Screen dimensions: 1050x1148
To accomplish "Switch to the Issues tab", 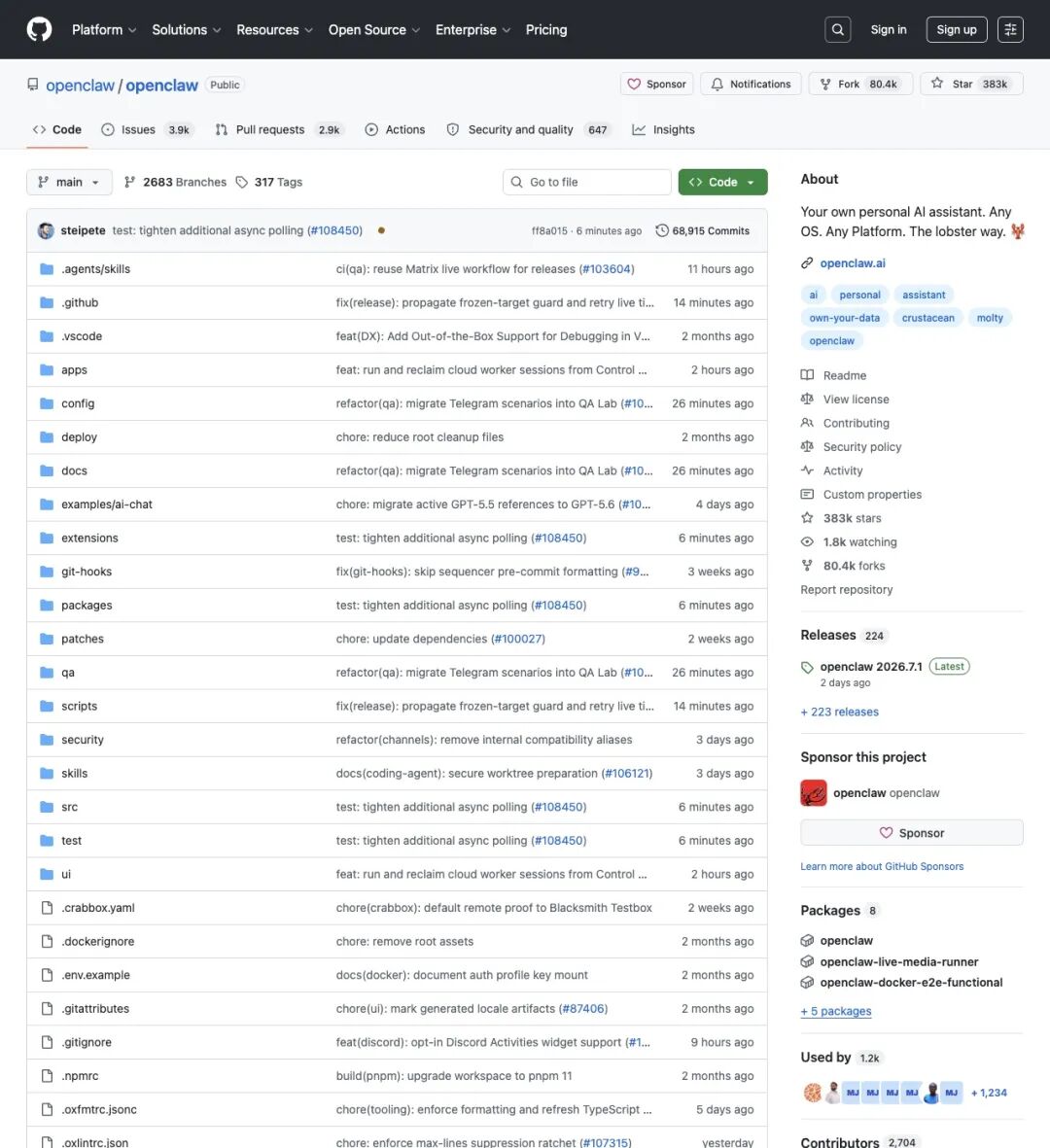I will coord(147,129).
